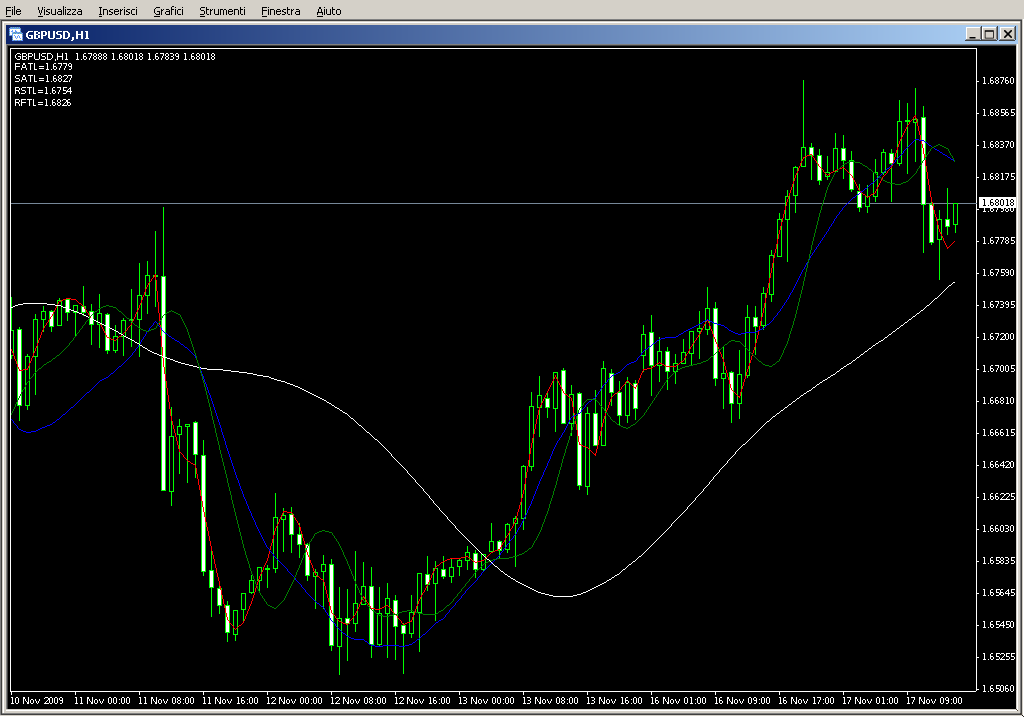The image size is (1024, 717).
Task: Click the 10 Nov 2009 time label
Action: tap(37, 700)
